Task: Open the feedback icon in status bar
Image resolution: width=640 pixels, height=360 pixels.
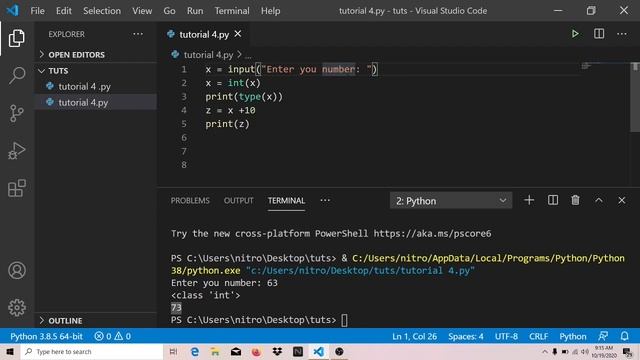Action: 603,336
